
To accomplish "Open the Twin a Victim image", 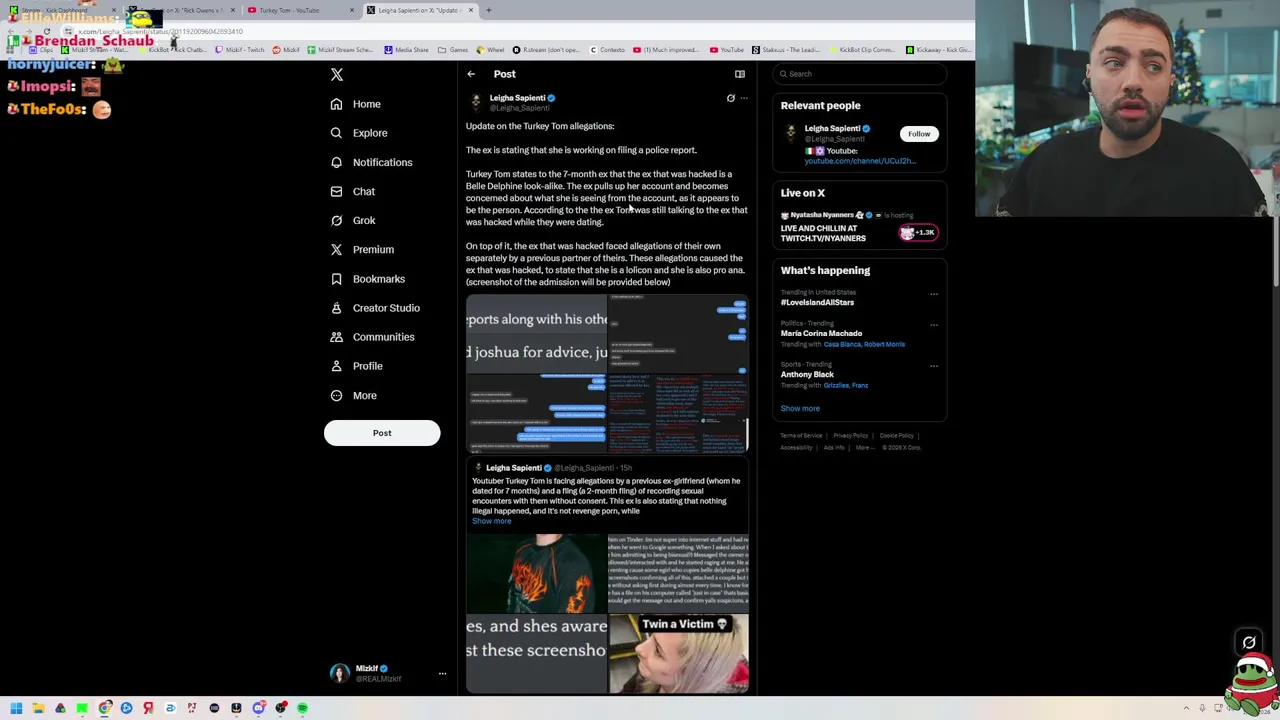I will [678, 654].
